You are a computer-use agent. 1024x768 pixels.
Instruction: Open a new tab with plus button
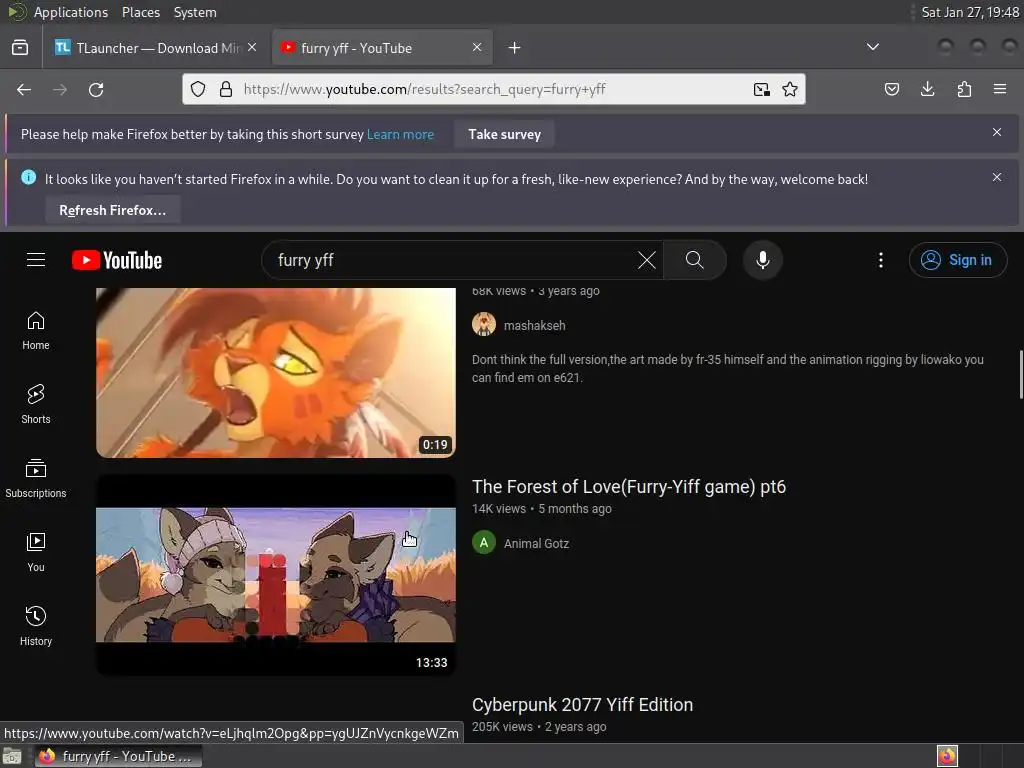(515, 48)
